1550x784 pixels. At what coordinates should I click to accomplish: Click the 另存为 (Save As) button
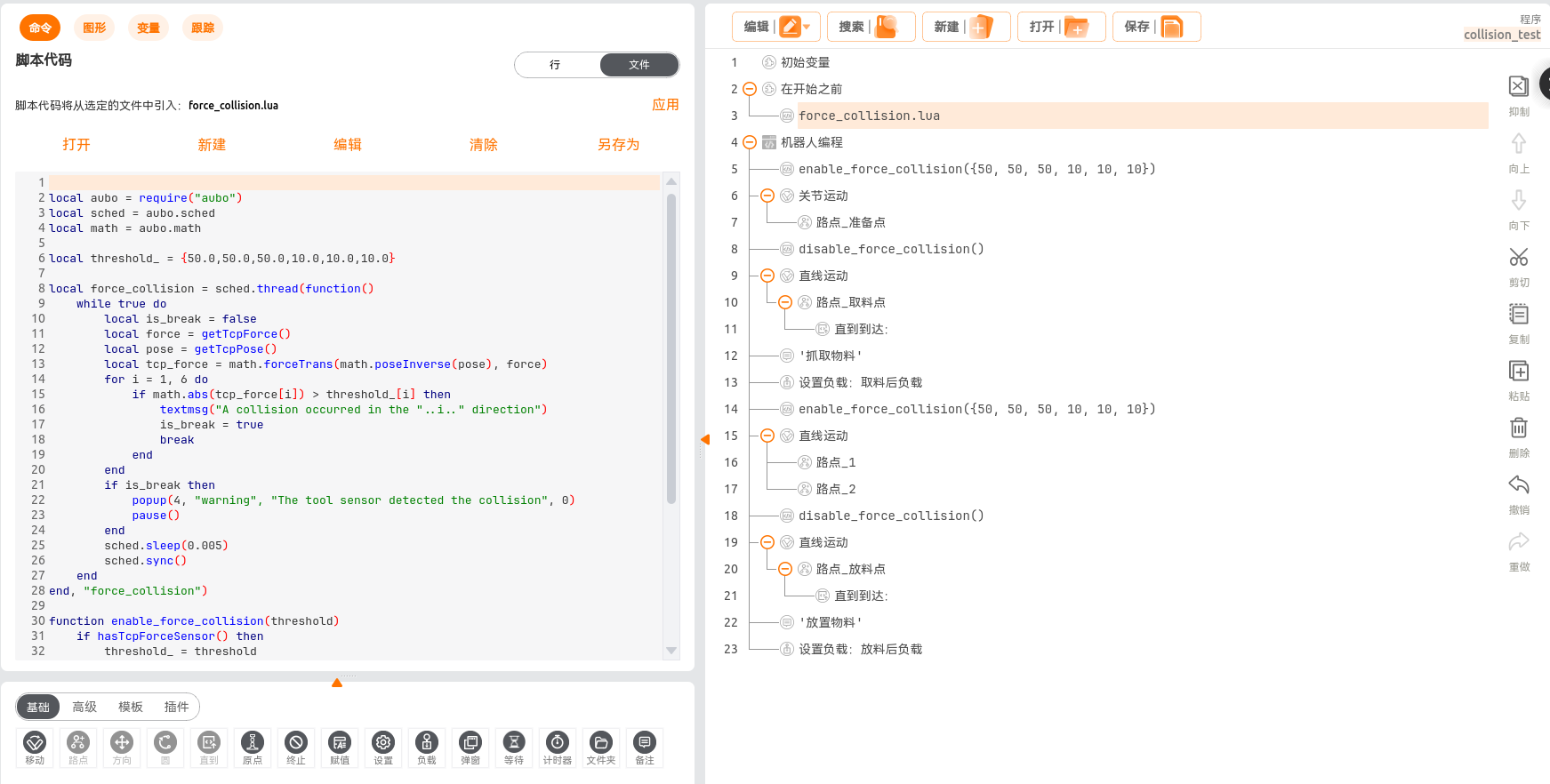pyautogui.click(x=618, y=145)
